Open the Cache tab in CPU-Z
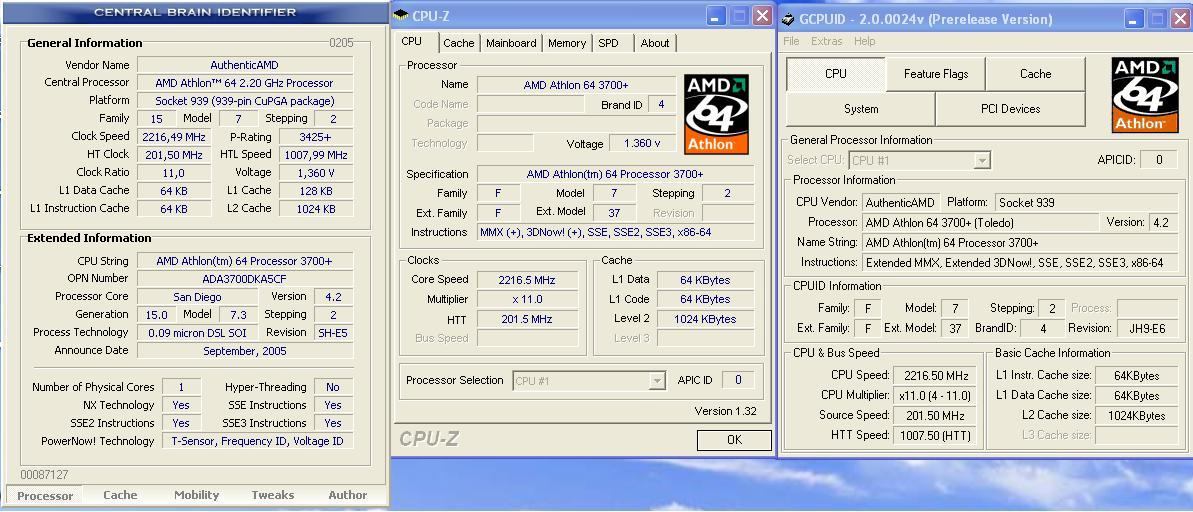This screenshot has width=1193, height=512. coord(459,43)
